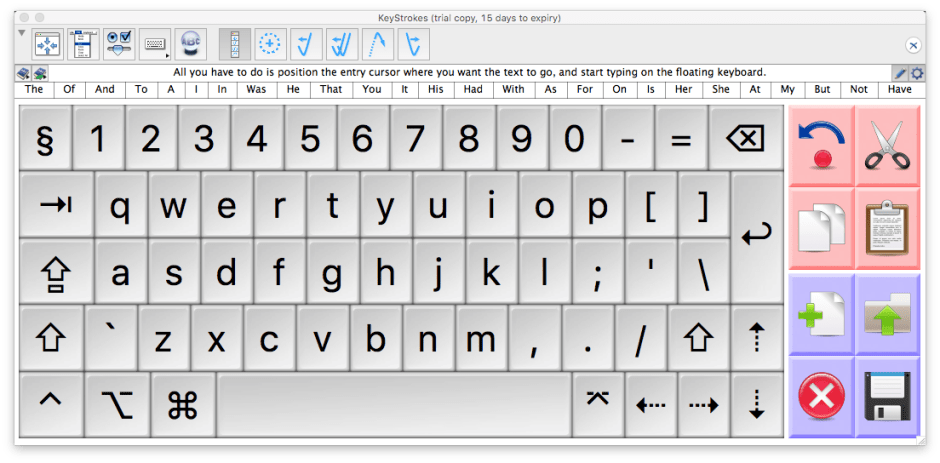
Task: Select the dotted circle plus dwell icon
Action: tap(270, 44)
